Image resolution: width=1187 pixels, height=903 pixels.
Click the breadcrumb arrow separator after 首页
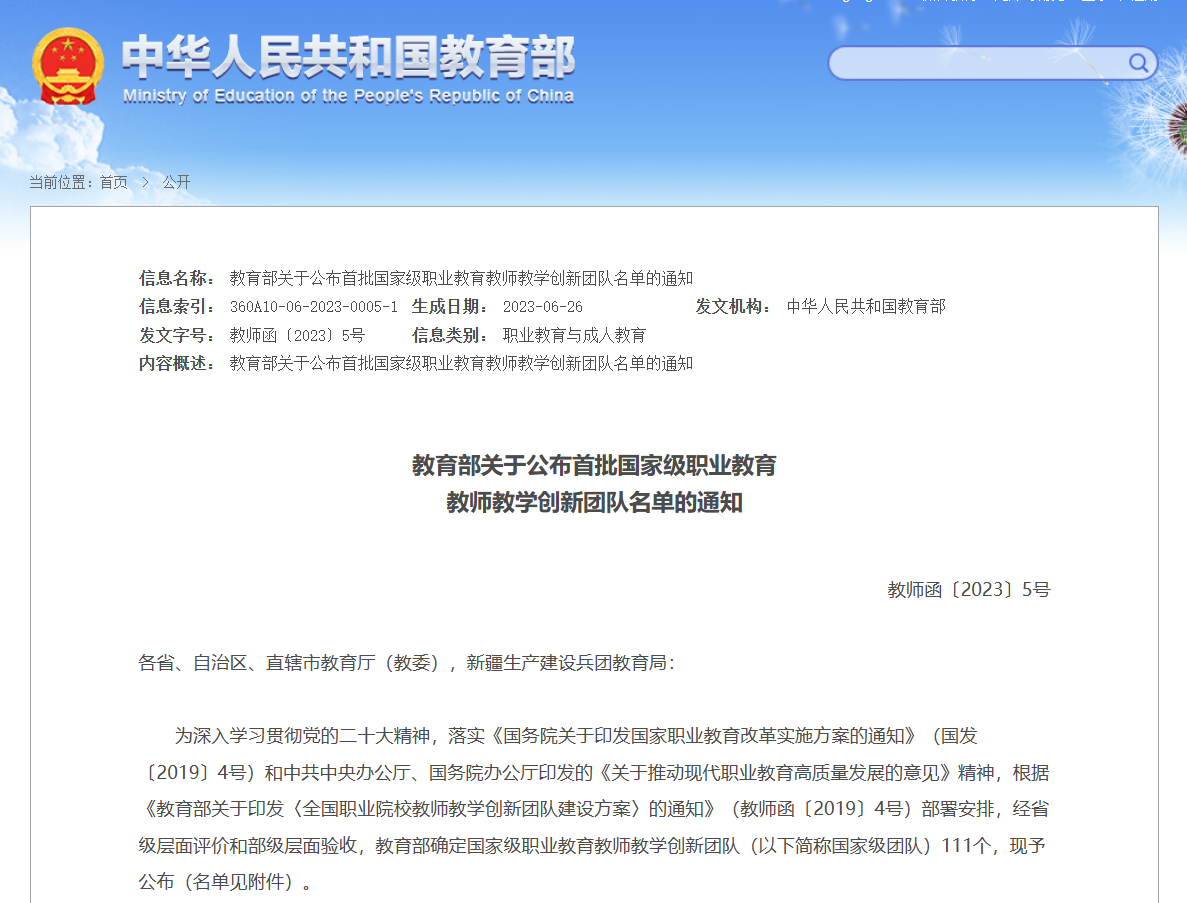click(x=145, y=182)
